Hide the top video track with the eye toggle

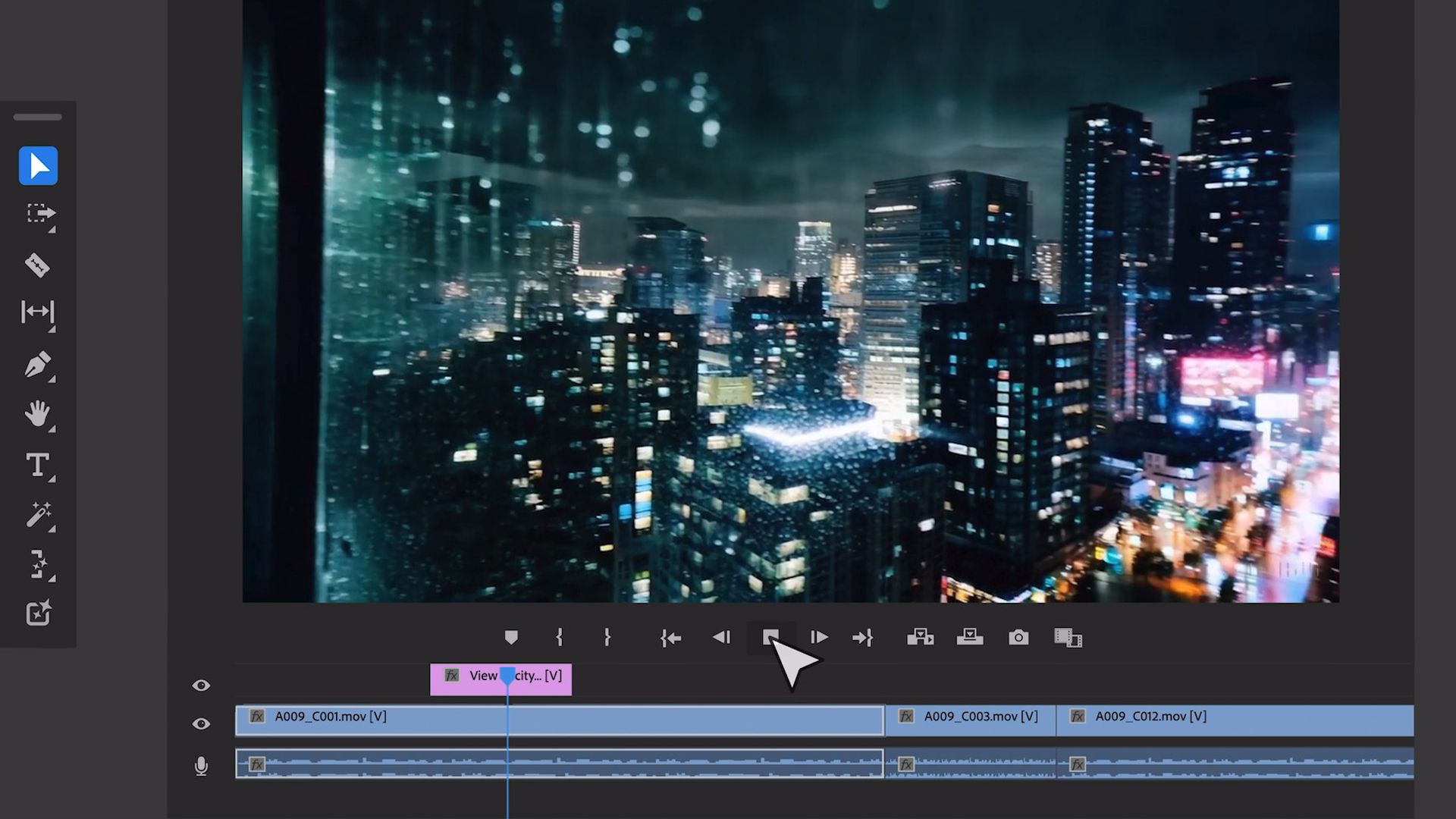[201, 686]
